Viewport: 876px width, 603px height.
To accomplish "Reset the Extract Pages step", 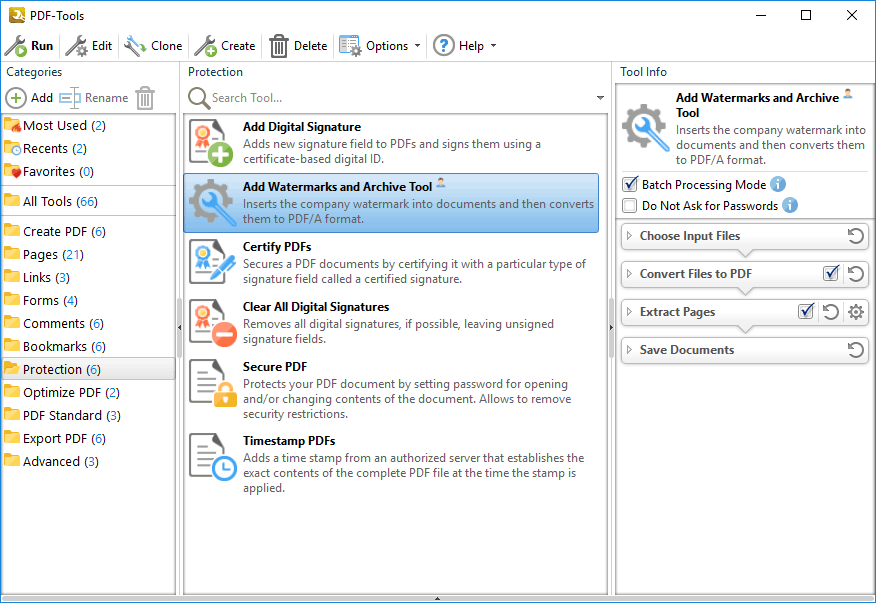I will click(x=831, y=312).
